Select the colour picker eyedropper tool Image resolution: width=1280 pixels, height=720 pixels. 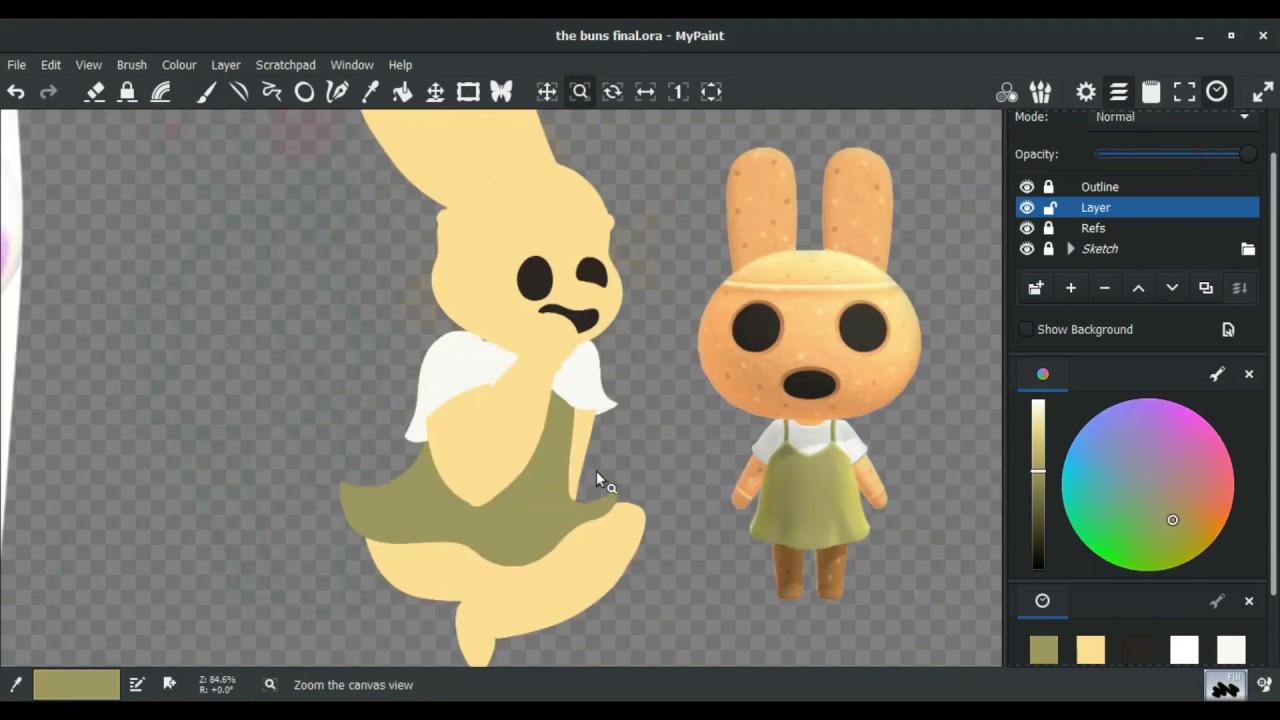[x=370, y=92]
